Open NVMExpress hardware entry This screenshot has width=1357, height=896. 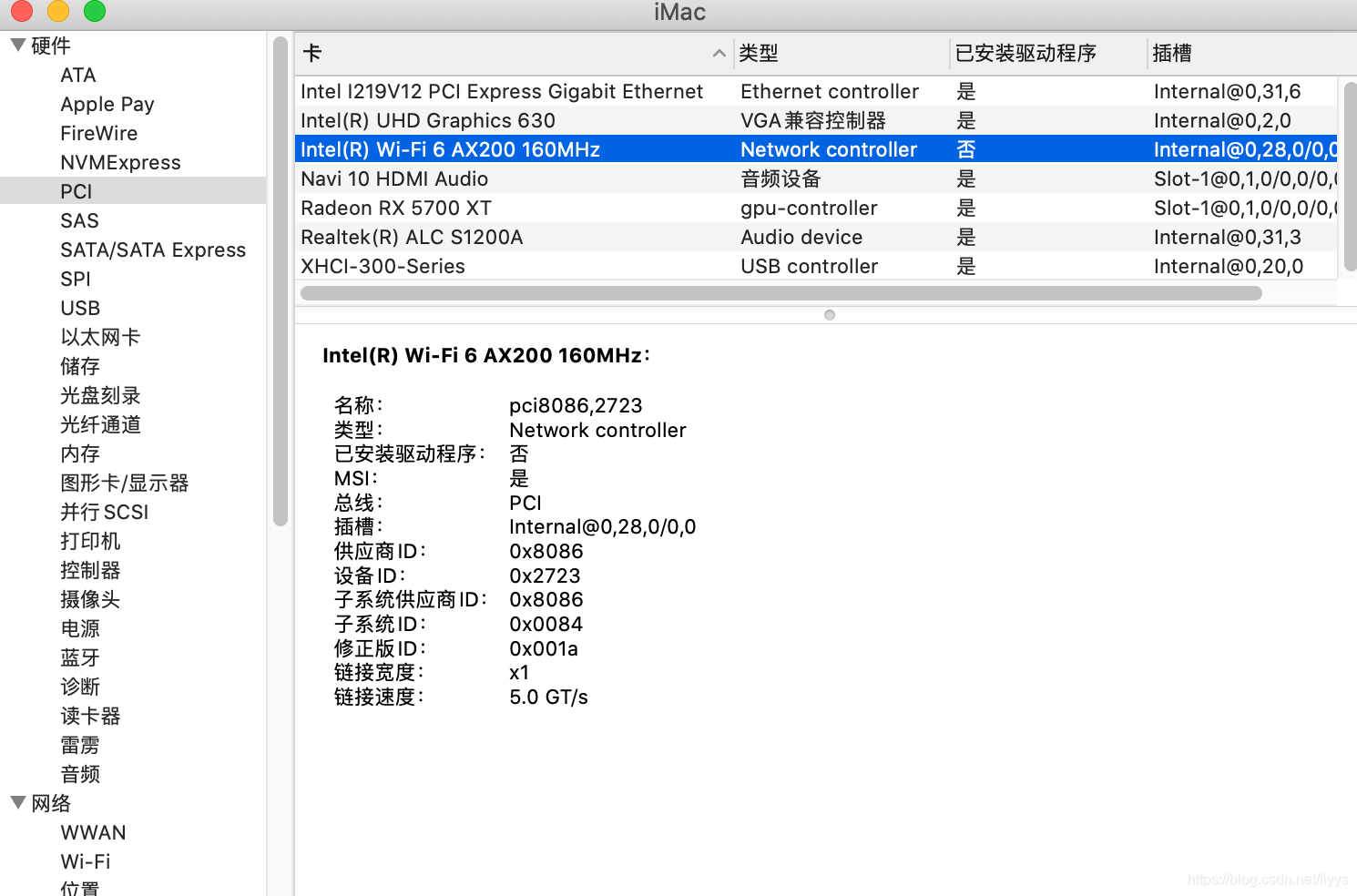click(x=121, y=162)
